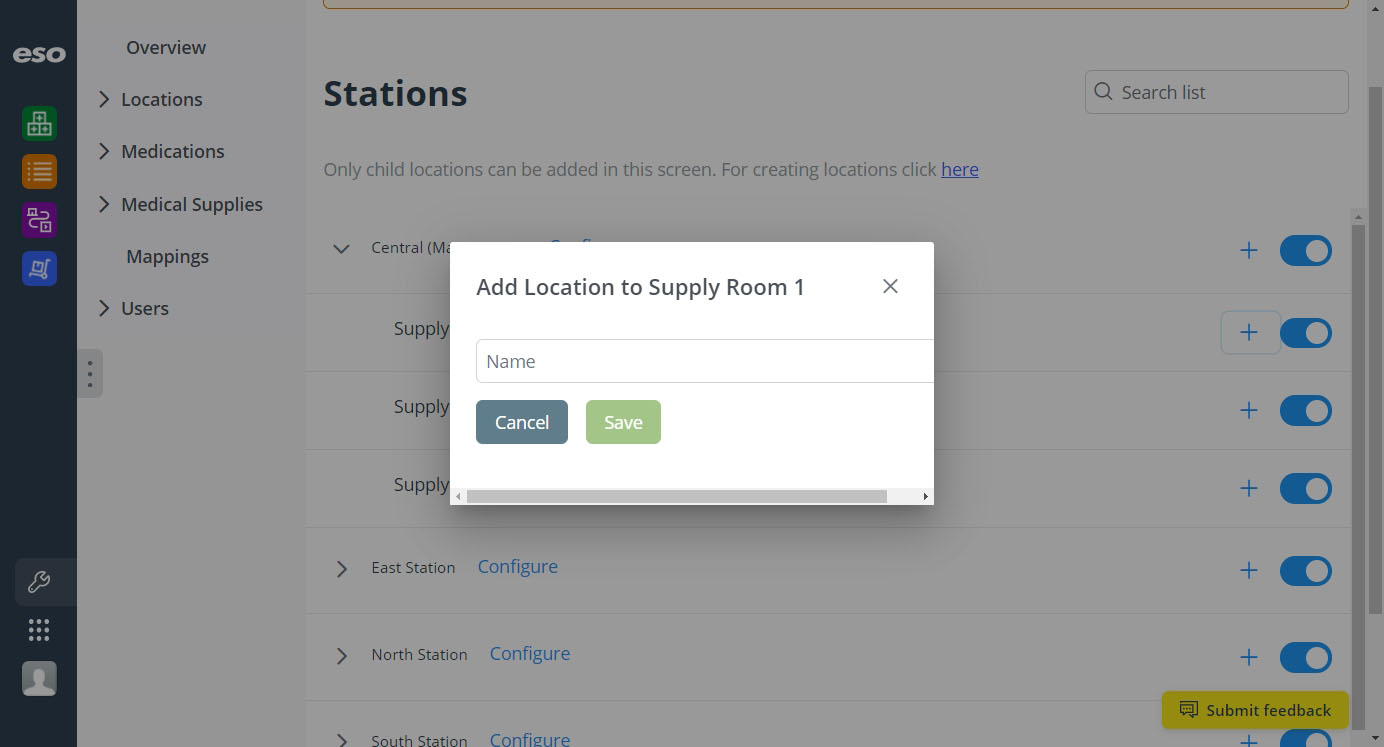Configure East Station

point(518,566)
